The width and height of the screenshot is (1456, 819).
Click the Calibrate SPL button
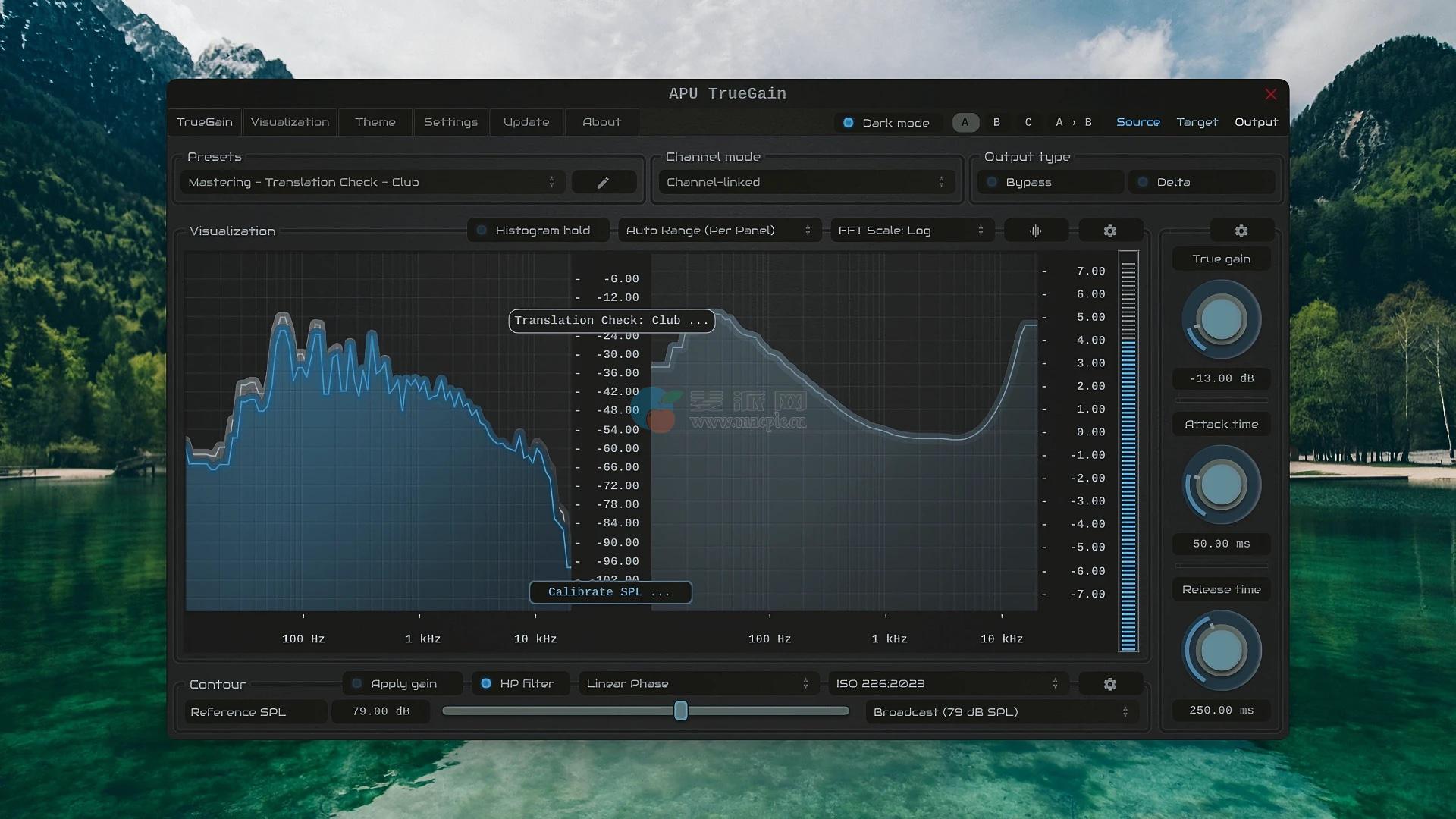pyautogui.click(x=610, y=592)
